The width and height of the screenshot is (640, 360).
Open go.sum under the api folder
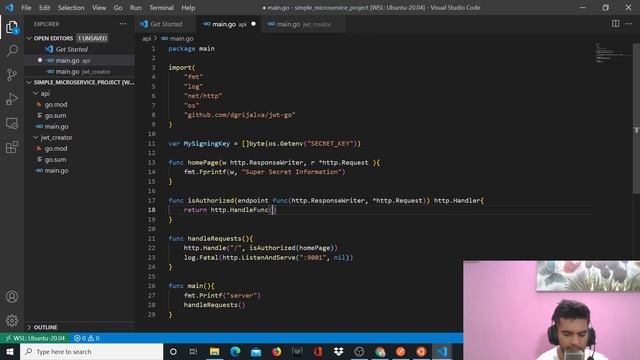click(x=80, y=116)
